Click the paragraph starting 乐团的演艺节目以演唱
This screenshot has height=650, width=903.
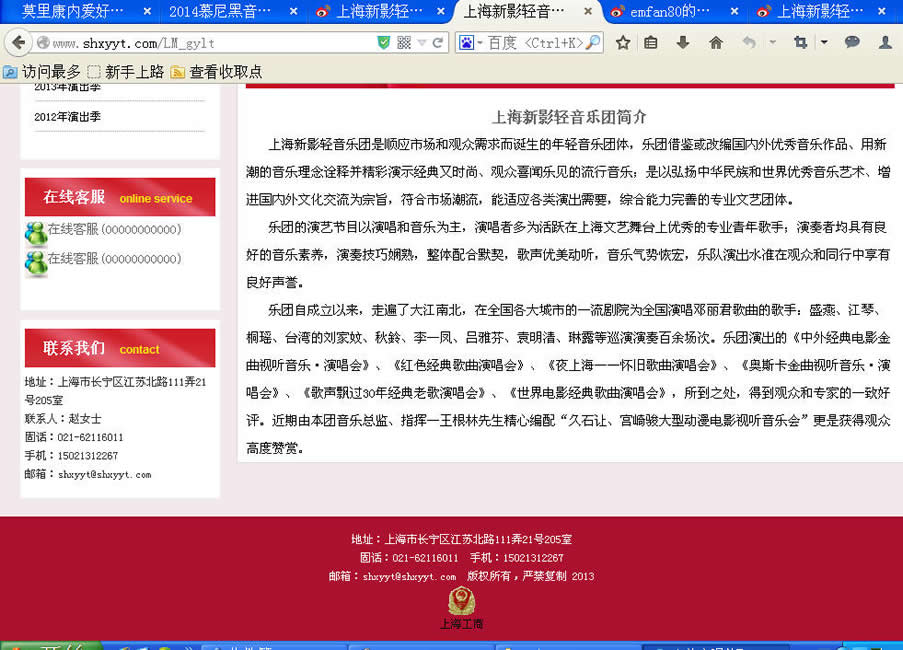[x=568, y=254]
